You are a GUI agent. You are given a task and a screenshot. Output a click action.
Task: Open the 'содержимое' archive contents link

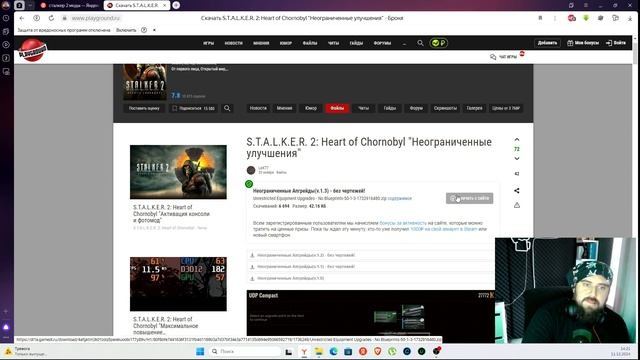click(x=400, y=198)
